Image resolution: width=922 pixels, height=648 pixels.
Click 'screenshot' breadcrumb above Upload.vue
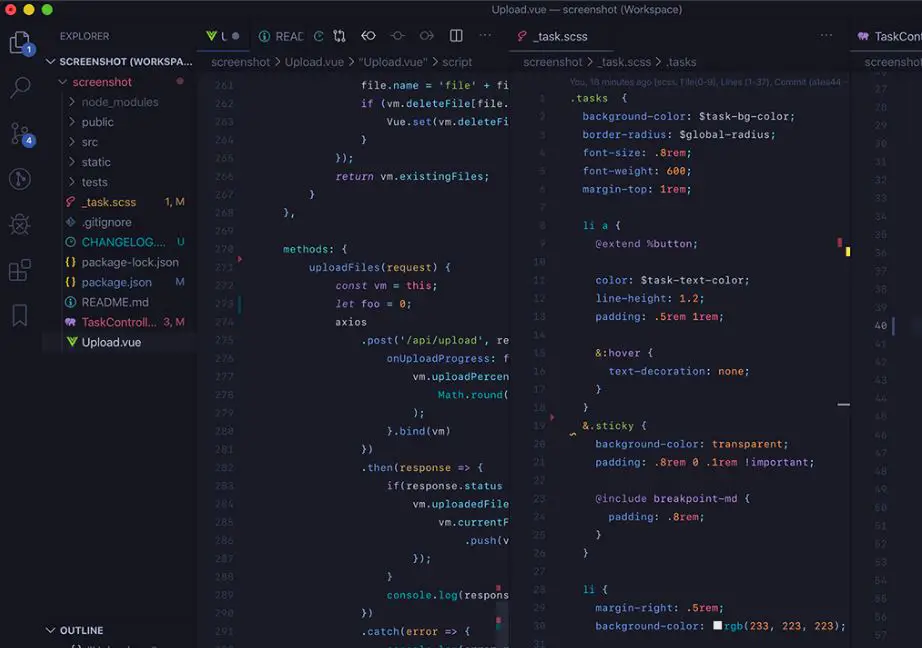pos(240,62)
